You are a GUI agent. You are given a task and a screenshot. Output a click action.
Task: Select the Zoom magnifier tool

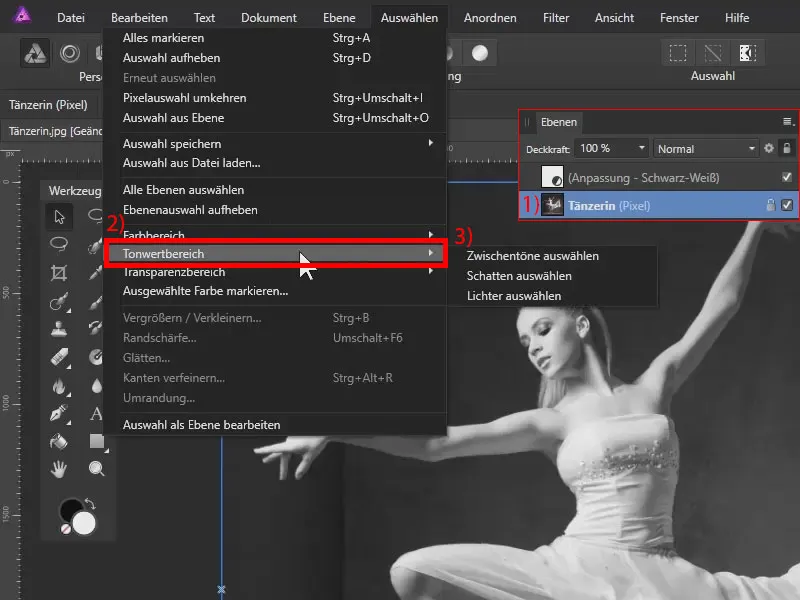(x=96, y=468)
